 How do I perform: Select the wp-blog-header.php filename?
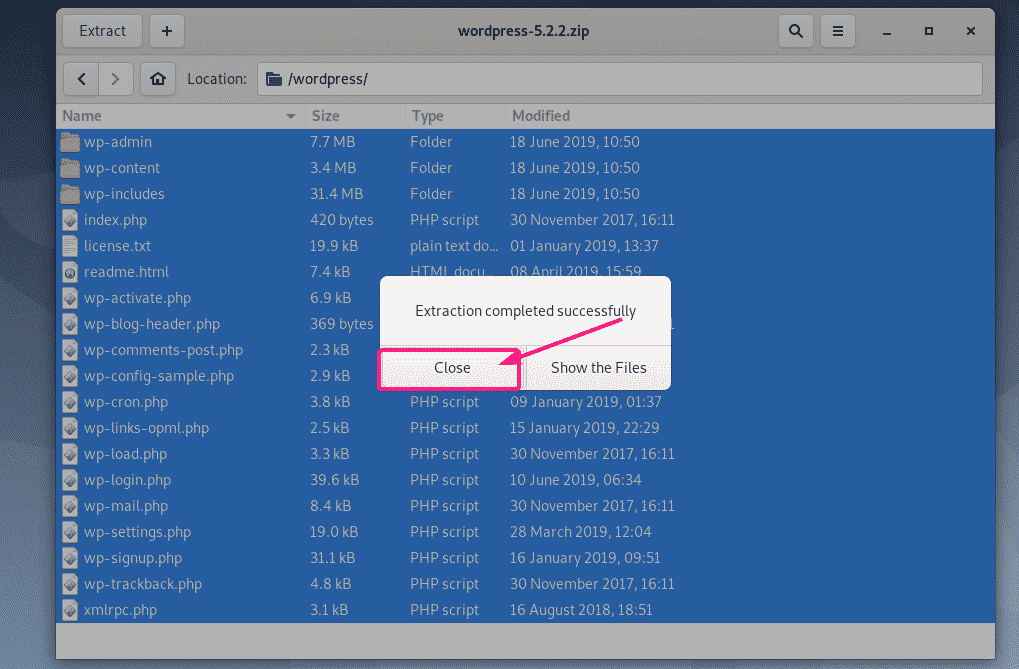(151, 324)
